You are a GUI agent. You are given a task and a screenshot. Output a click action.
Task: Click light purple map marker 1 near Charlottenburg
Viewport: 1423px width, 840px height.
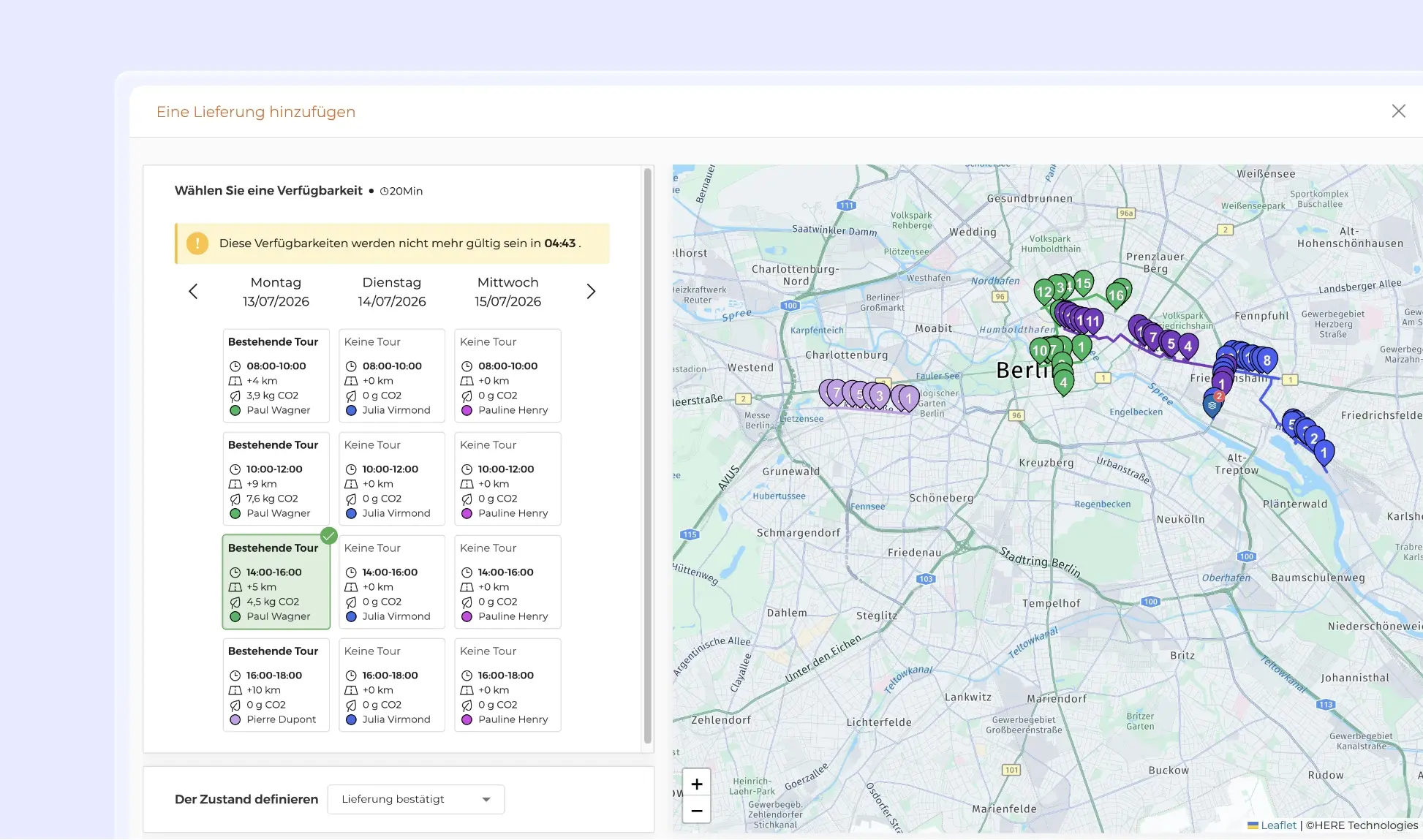[x=908, y=398]
